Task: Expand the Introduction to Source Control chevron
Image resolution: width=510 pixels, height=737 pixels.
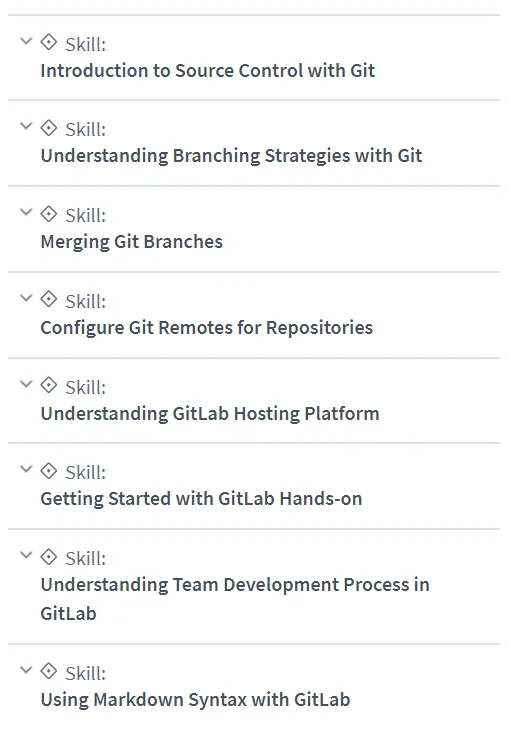Action: point(26,41)
